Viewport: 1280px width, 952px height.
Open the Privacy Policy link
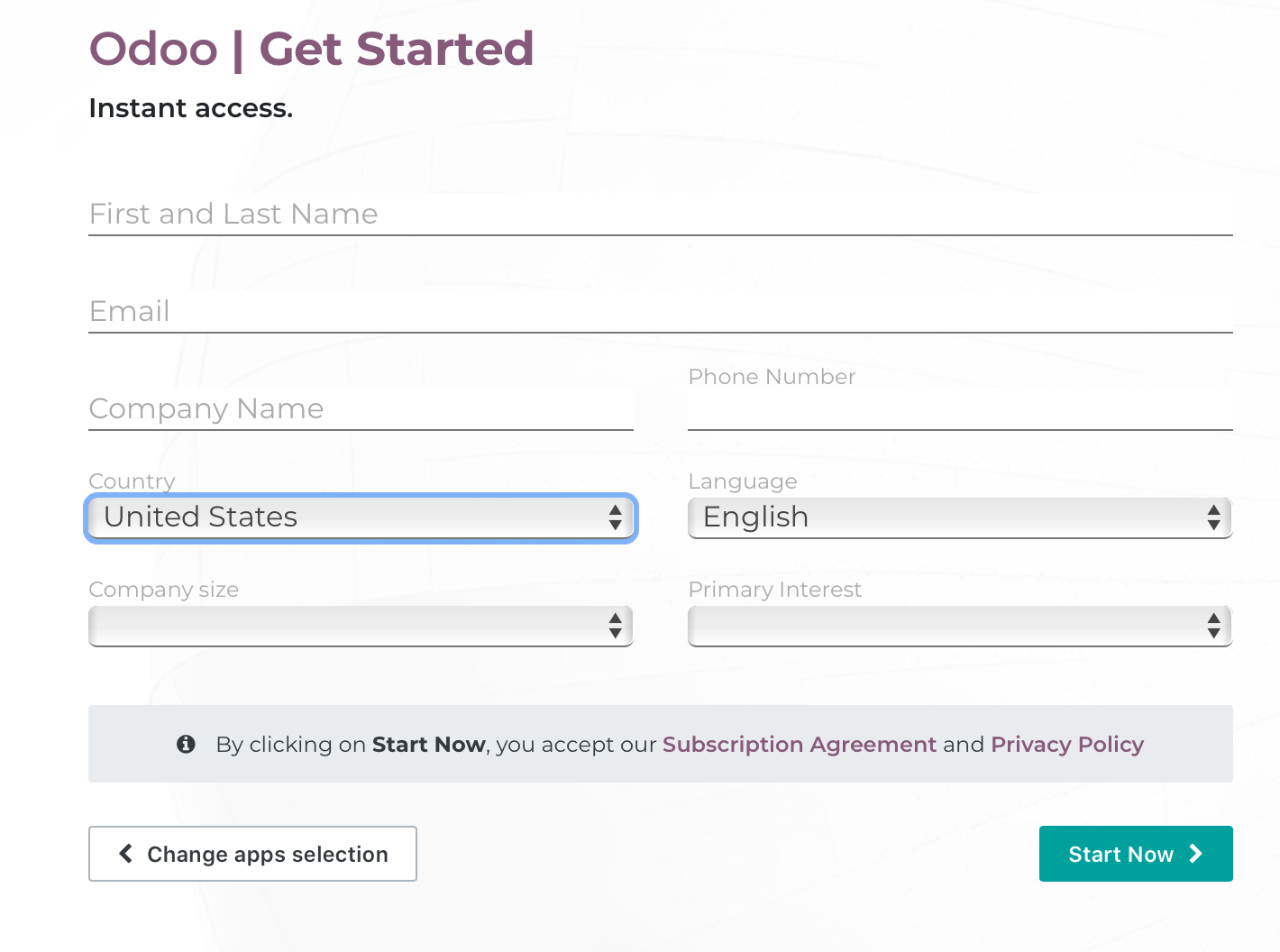click(1067, 745)
